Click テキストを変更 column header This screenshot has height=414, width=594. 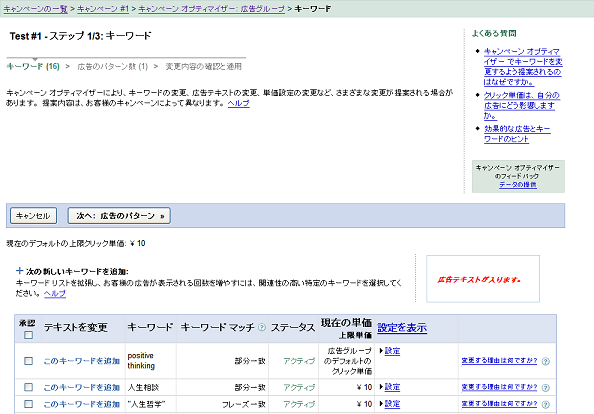[76, 327]
